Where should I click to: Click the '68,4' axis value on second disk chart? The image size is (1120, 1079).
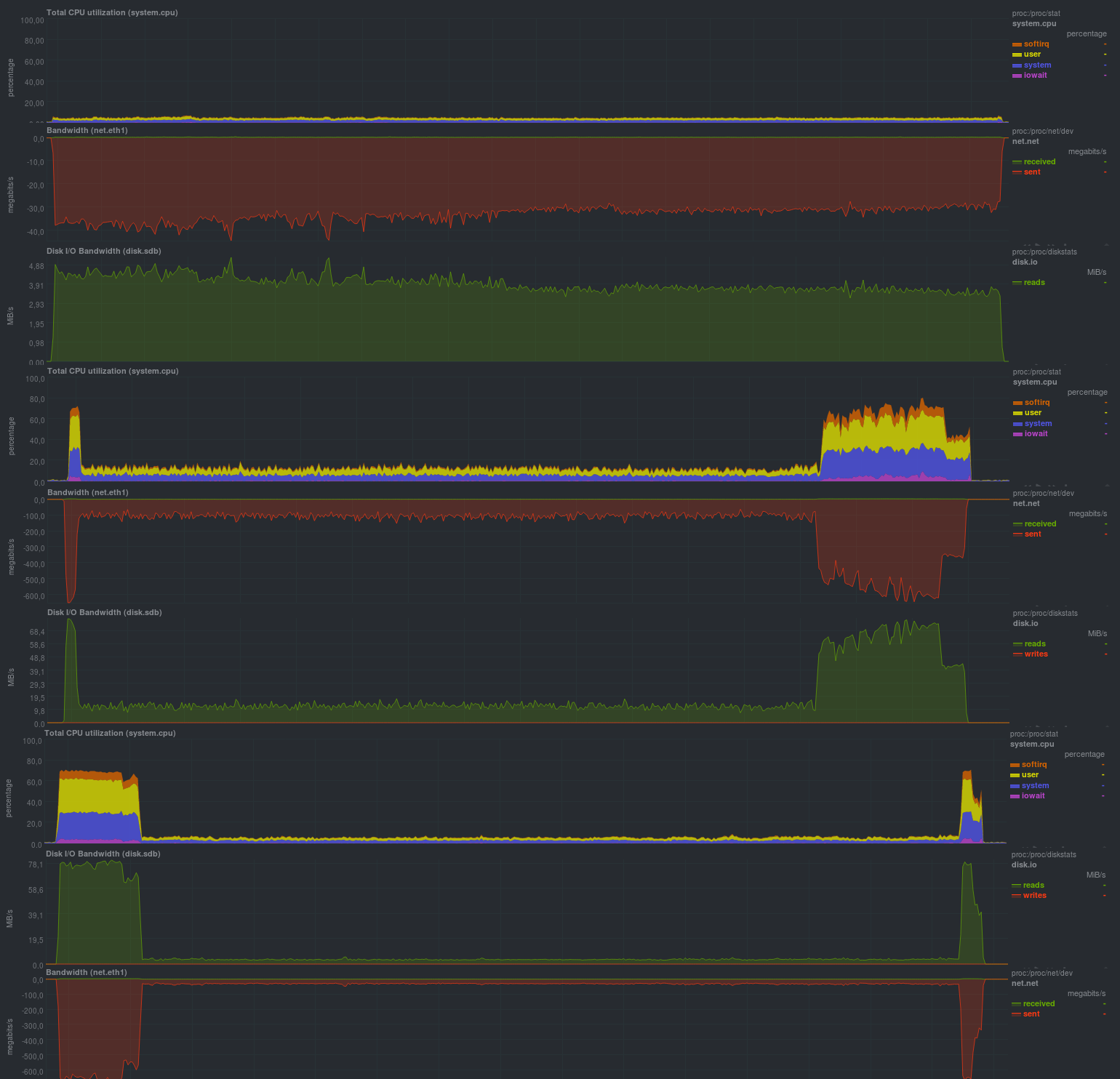click(37, 633)
